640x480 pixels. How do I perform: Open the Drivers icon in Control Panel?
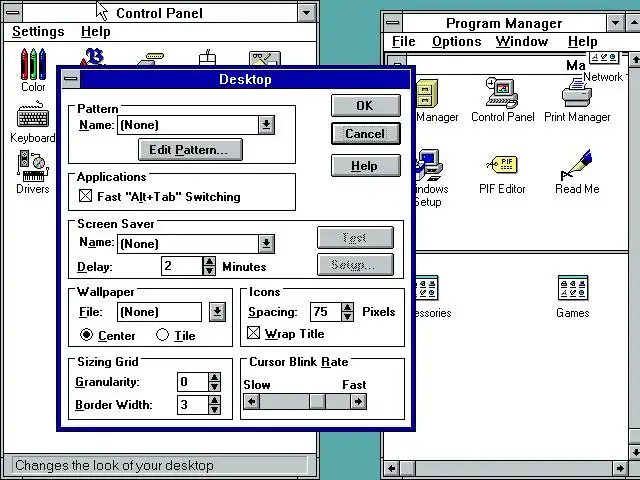33,171
